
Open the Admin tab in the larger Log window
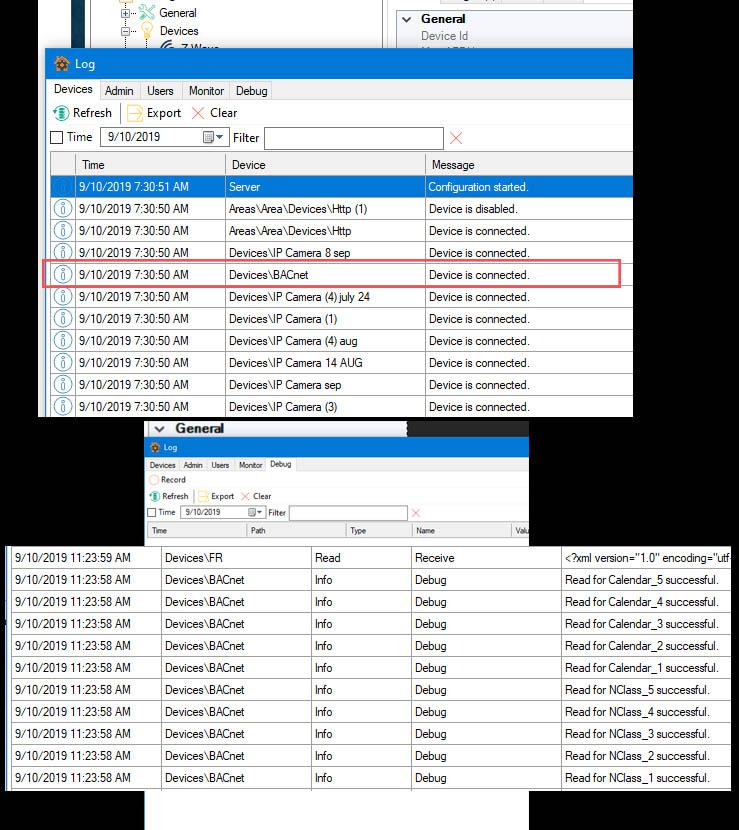click(119, 91)
